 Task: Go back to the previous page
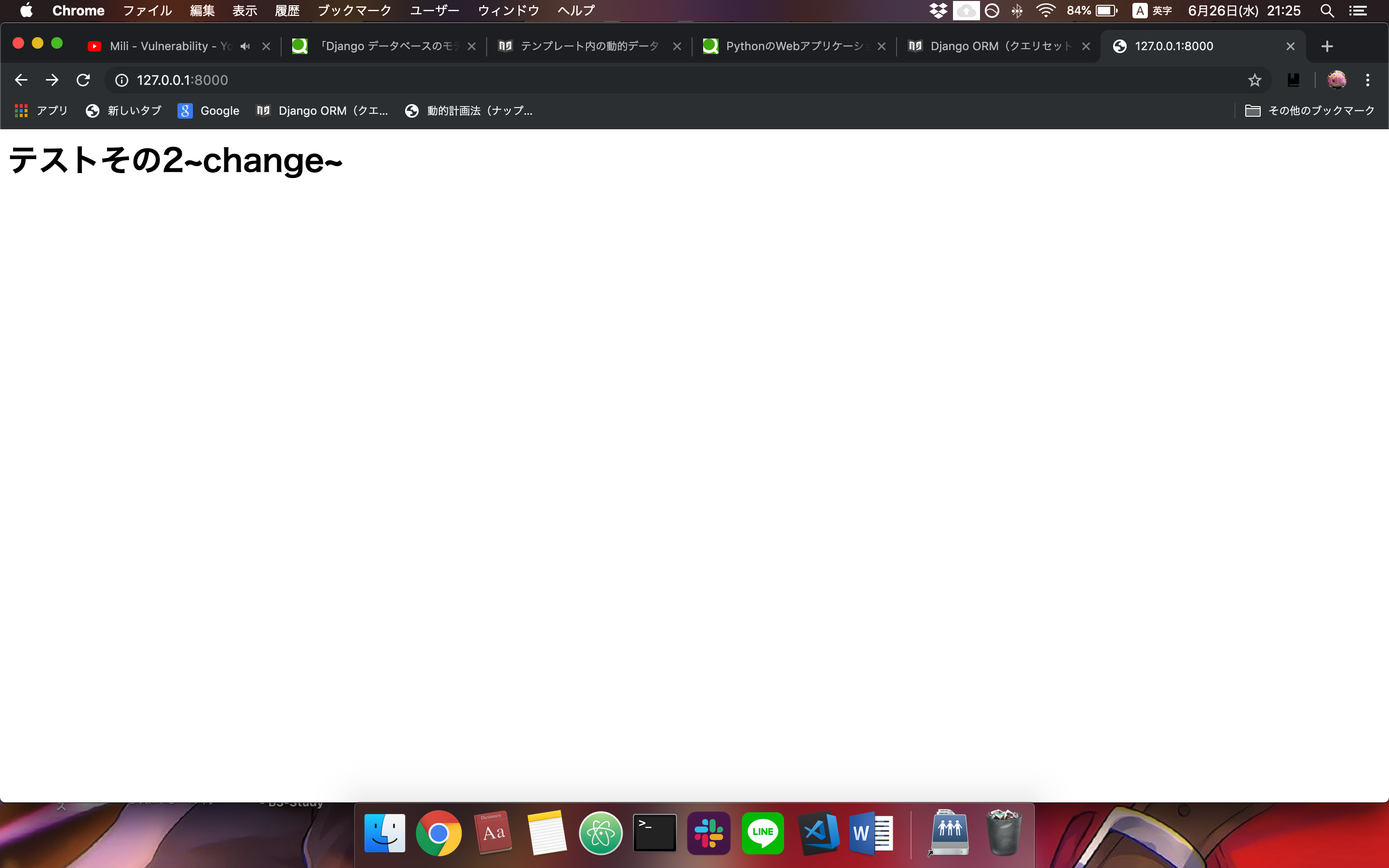click(21, 81)
